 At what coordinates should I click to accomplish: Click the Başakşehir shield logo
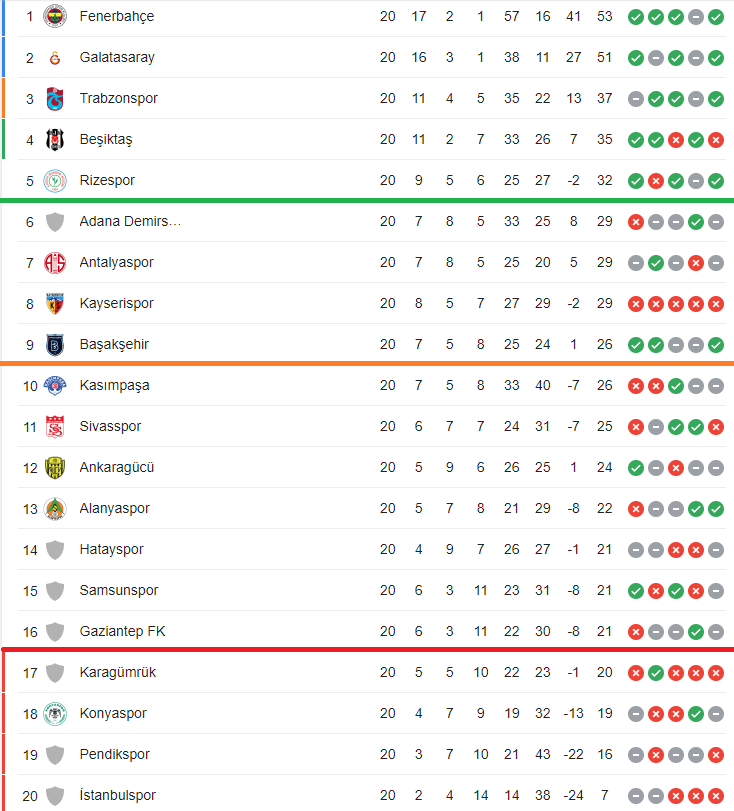pos(55,344)
